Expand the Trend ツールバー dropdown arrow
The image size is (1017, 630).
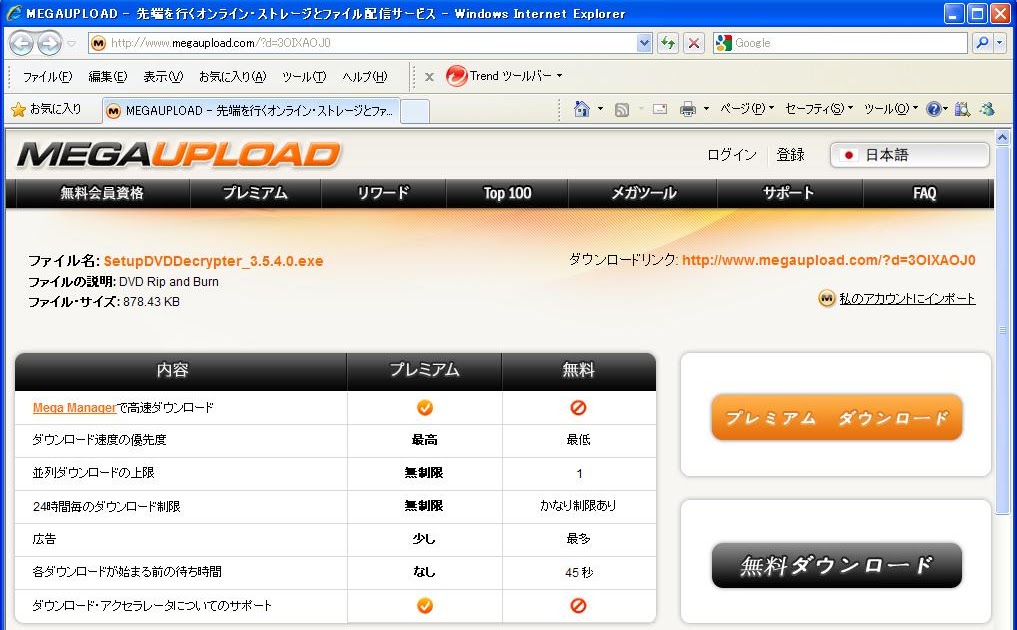click(559, 76)
